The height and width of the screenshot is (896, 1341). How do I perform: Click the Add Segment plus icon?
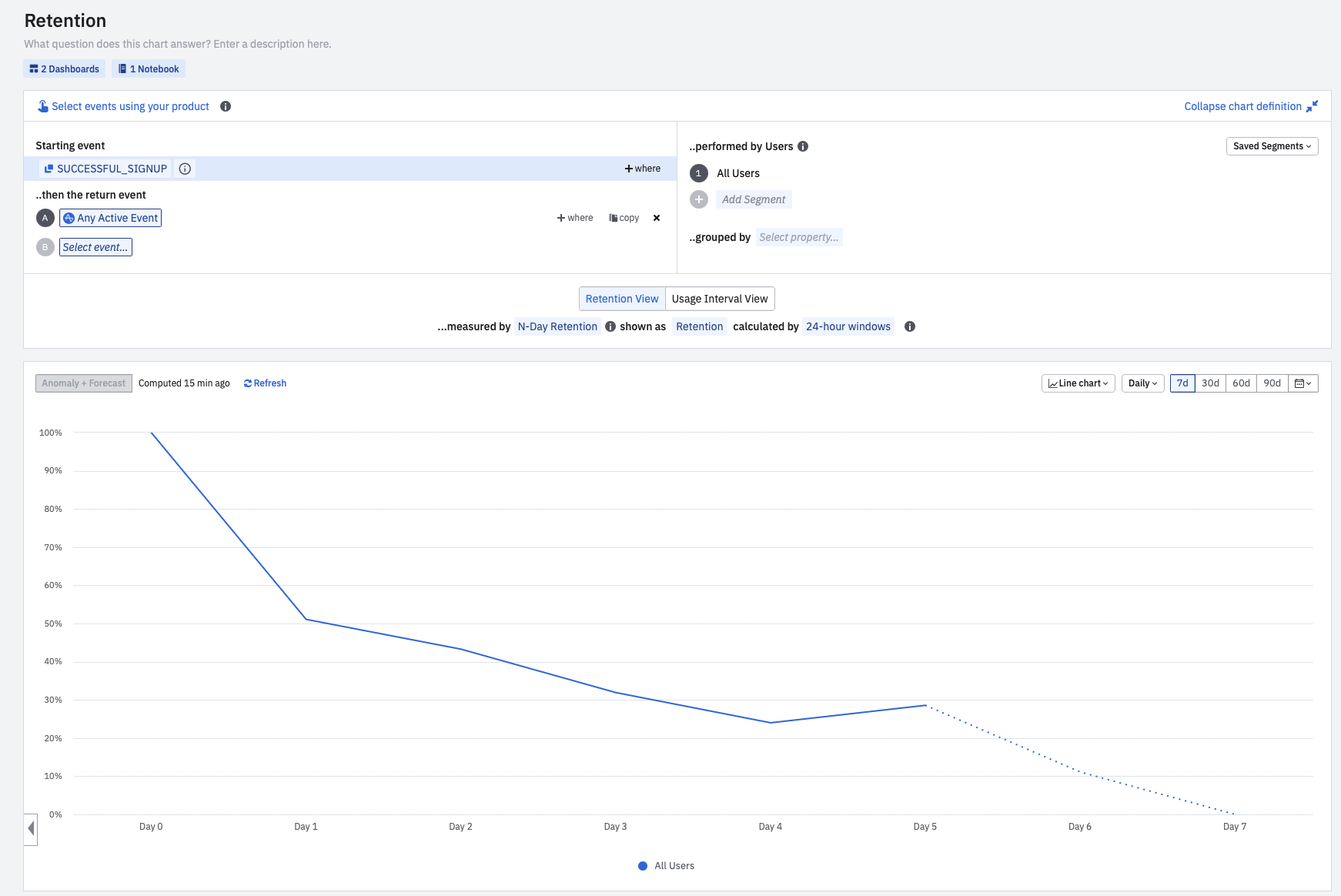click(699, 199)
